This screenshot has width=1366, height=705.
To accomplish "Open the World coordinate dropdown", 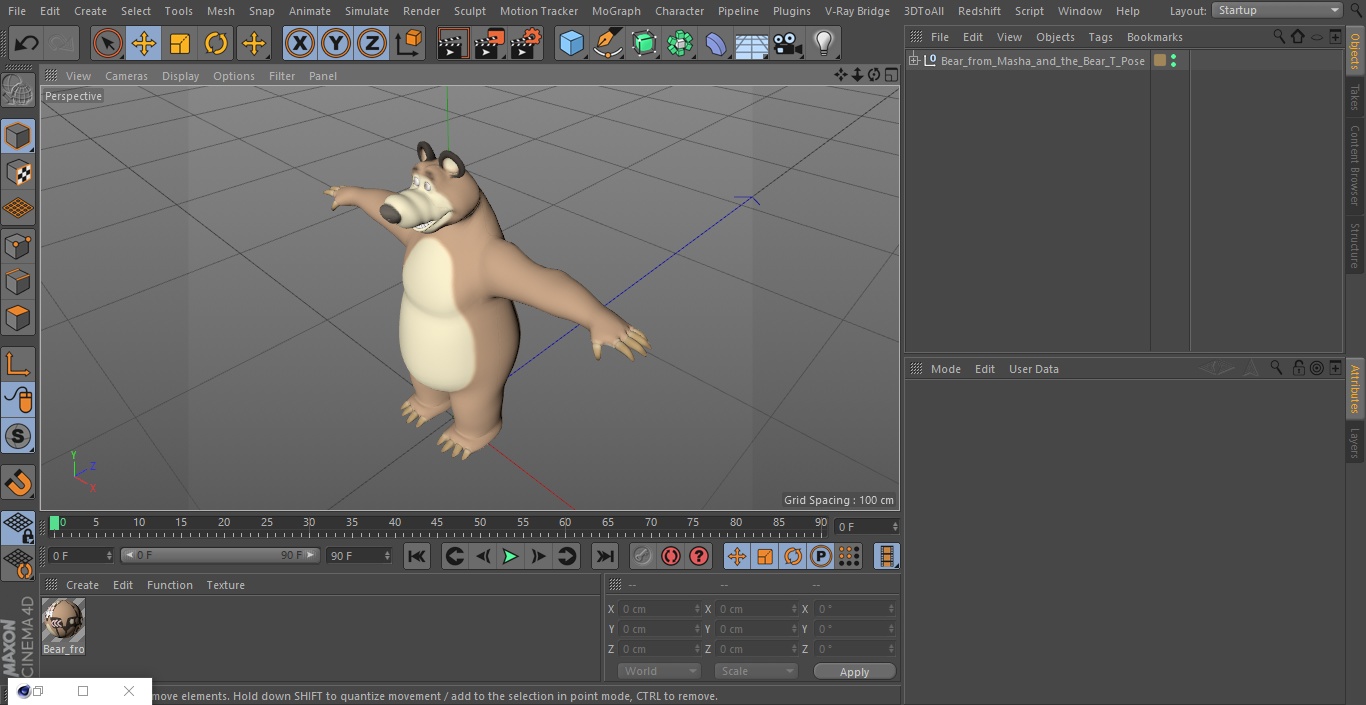I will pos(659,671).
